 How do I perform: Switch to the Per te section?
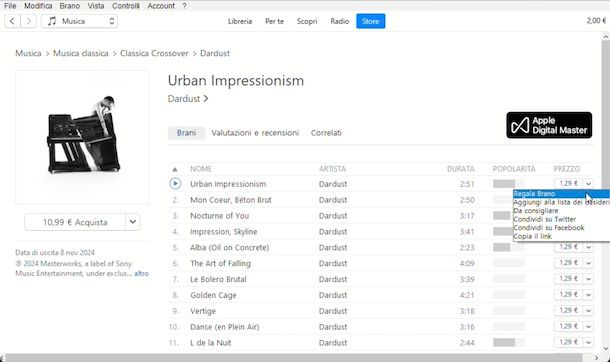pos(274,21)
